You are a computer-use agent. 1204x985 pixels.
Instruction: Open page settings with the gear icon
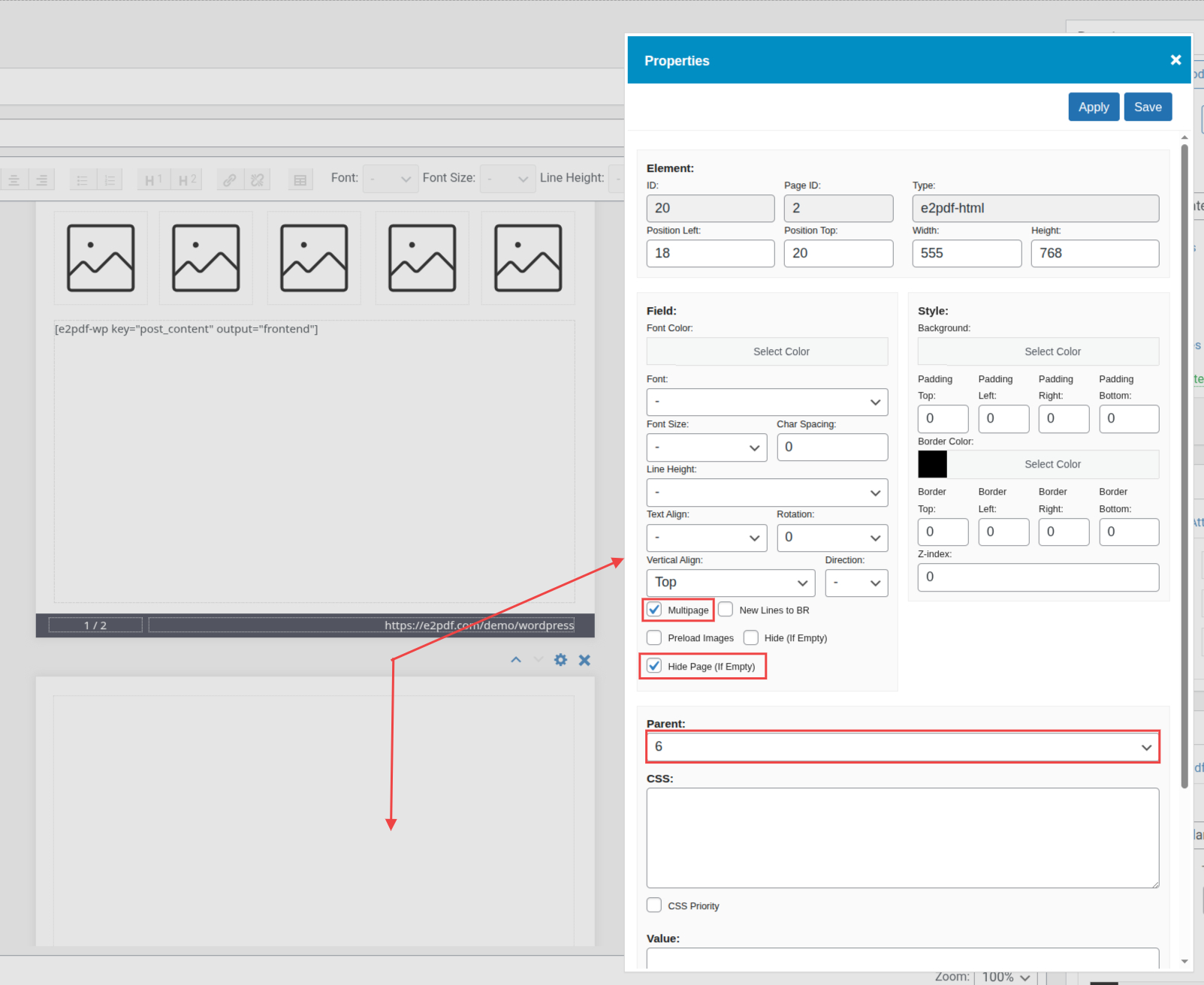coord(560,660)
